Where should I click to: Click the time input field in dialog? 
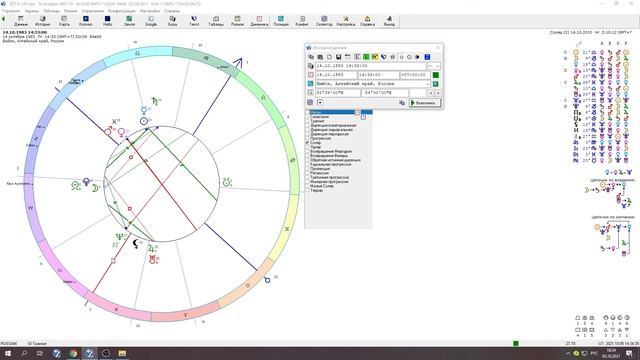point(379,75)
